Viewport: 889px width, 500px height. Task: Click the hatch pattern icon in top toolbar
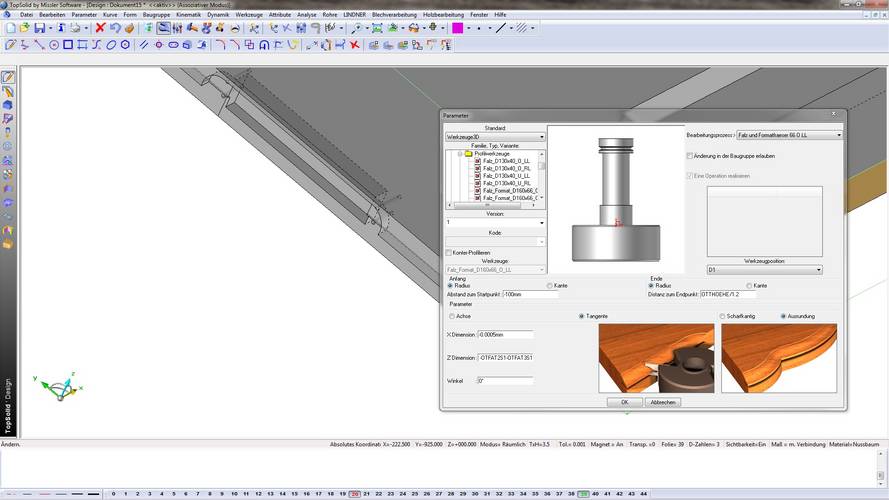point(522,28)
